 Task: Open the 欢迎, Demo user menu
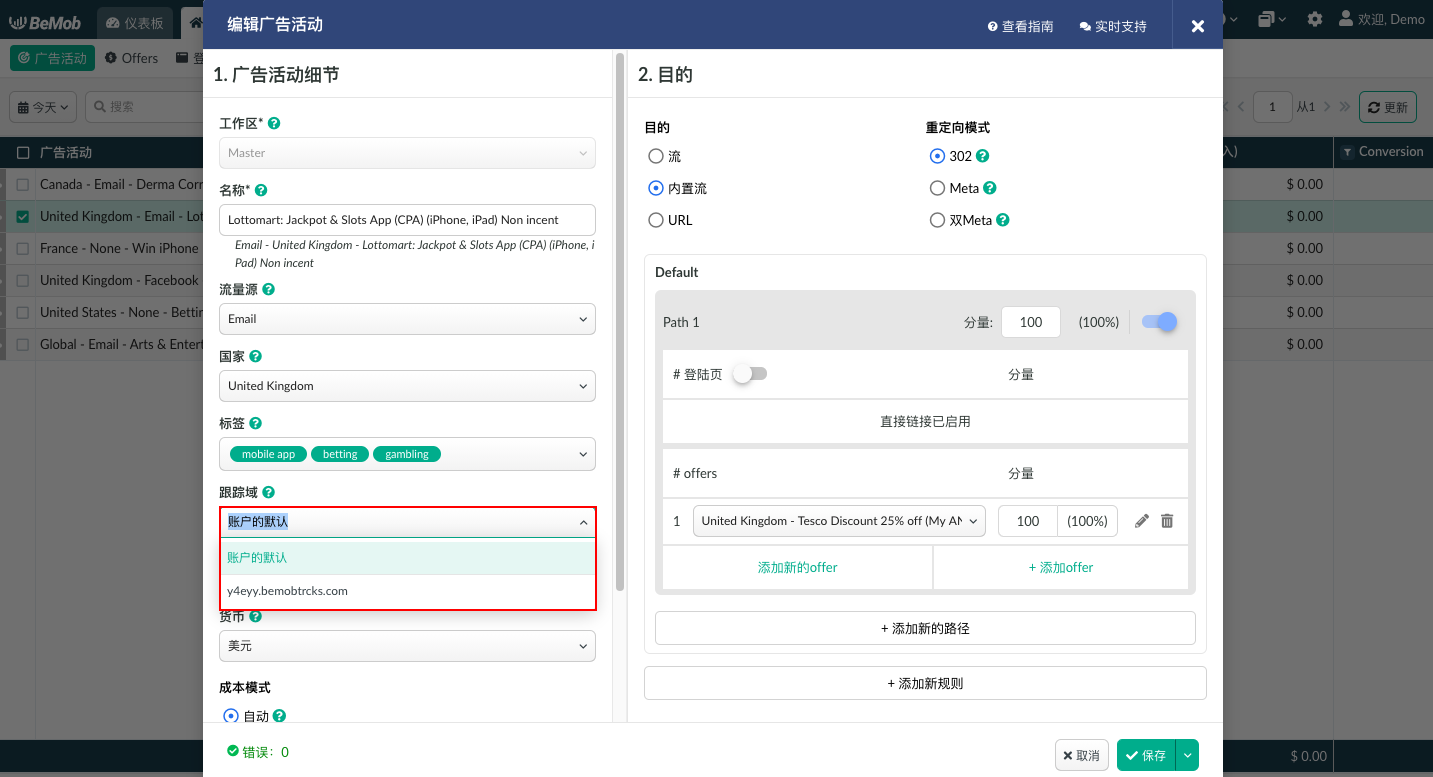(1381, 19)
